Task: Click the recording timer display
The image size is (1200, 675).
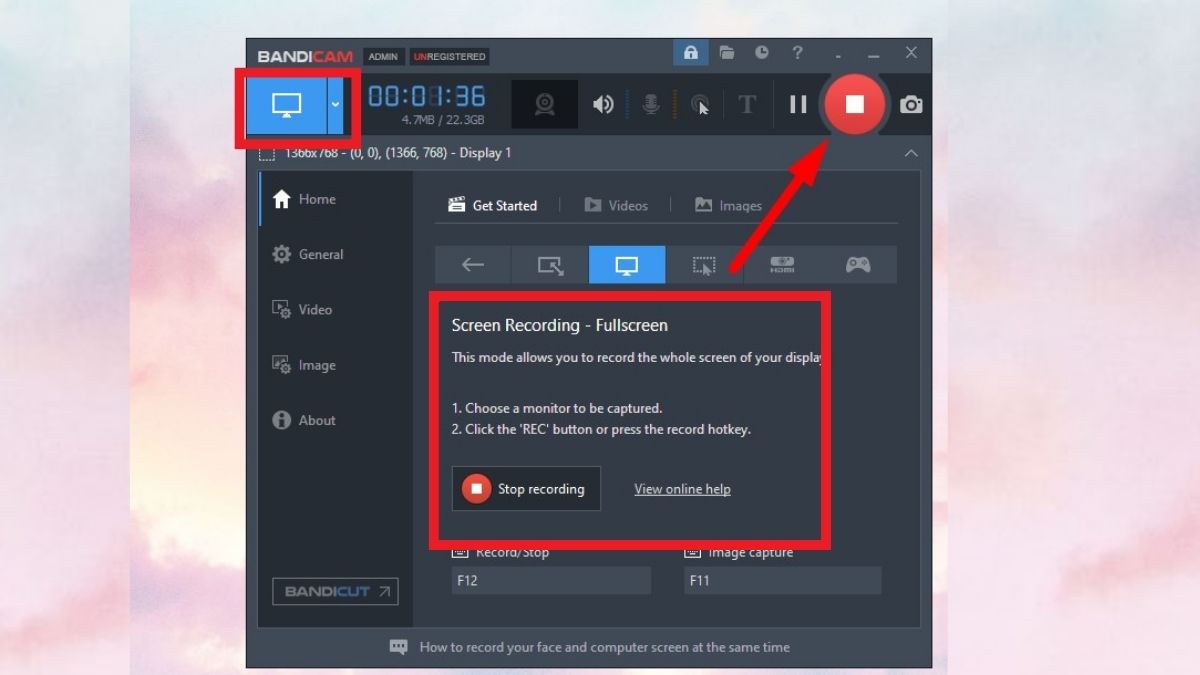Action: (427, 96)
